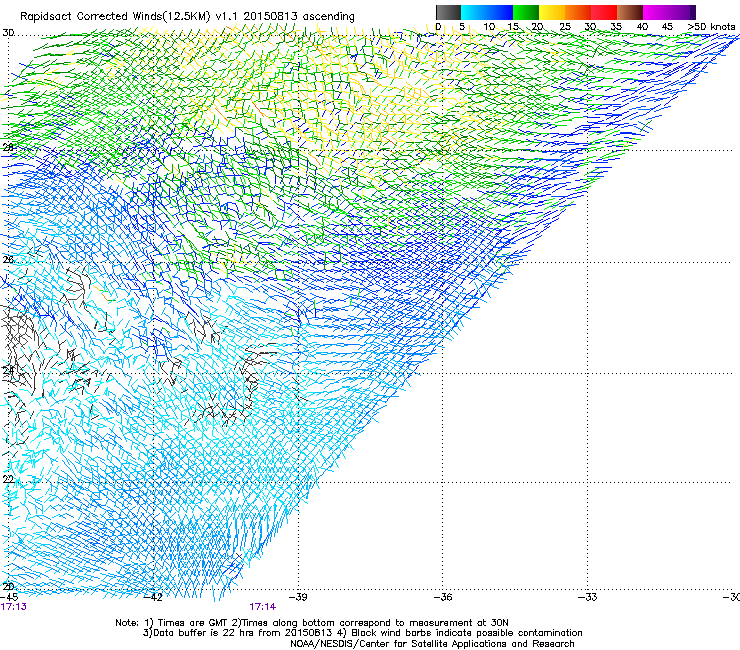Image resolution: width=740 pixels, height=650 pixels.
Task: Select the gray 0-5 knots legend segment
Action: click(x=448, y=12)
